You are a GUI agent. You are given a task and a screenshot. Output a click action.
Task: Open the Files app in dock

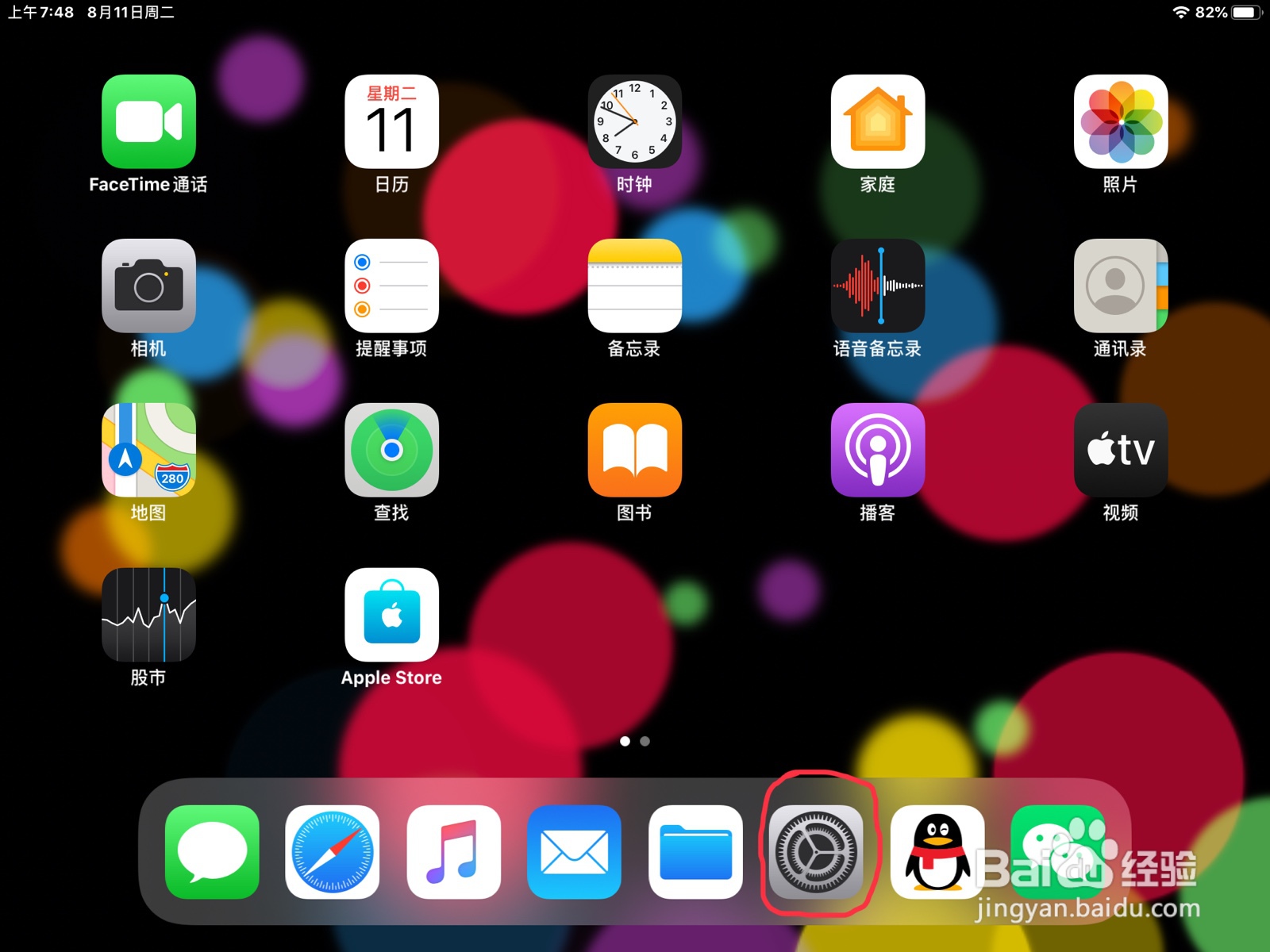[x=695, y=852]
